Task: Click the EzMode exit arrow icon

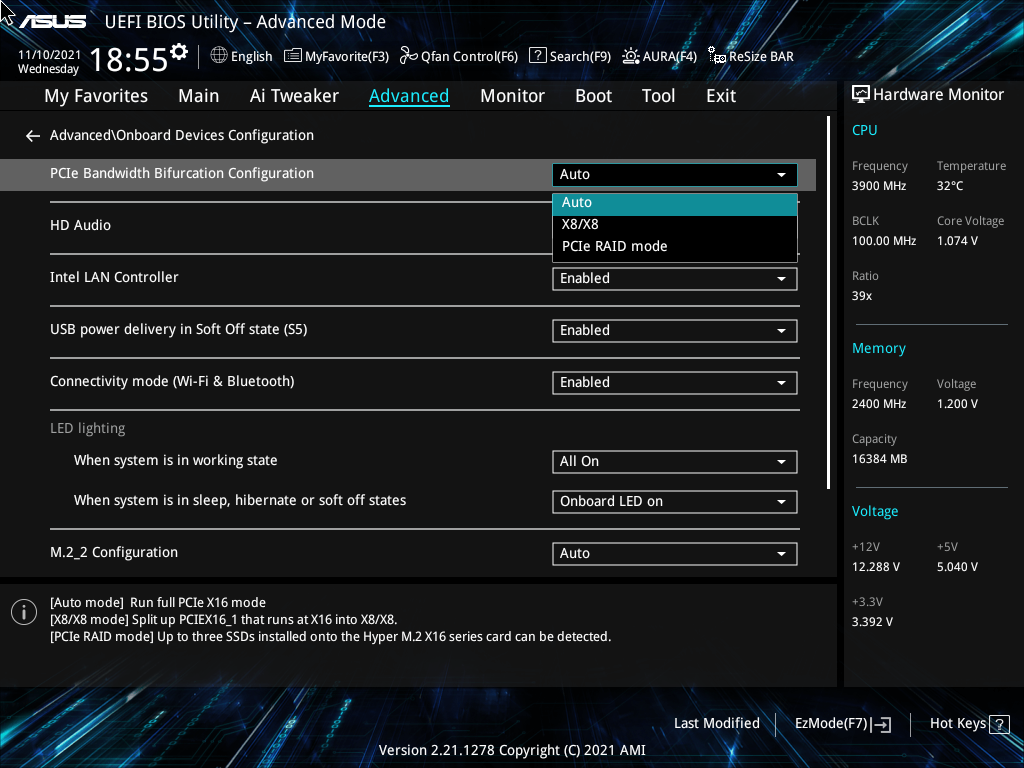Action: [x=882, y=724]
